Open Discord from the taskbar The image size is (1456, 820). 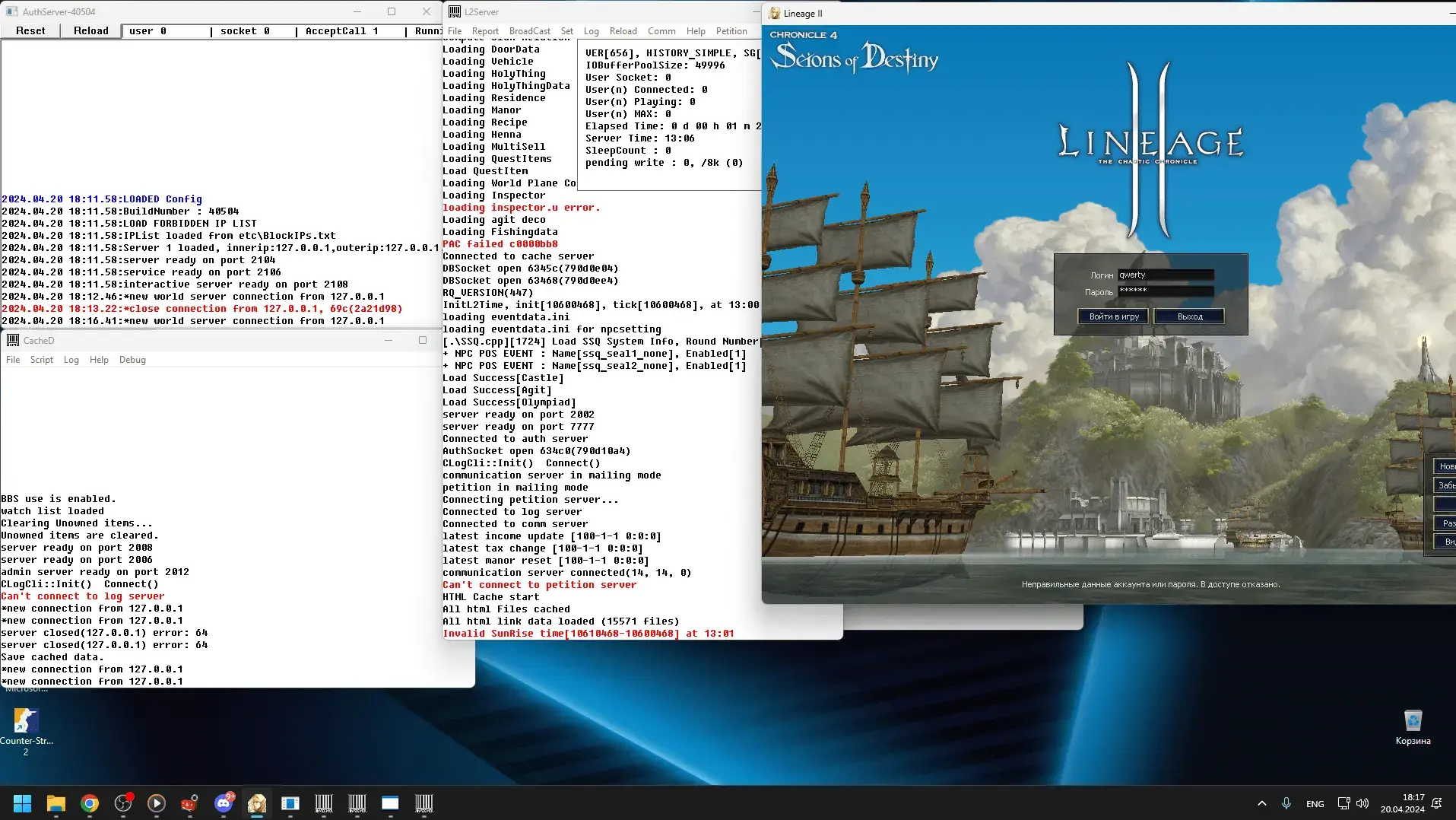pos(224,803)
